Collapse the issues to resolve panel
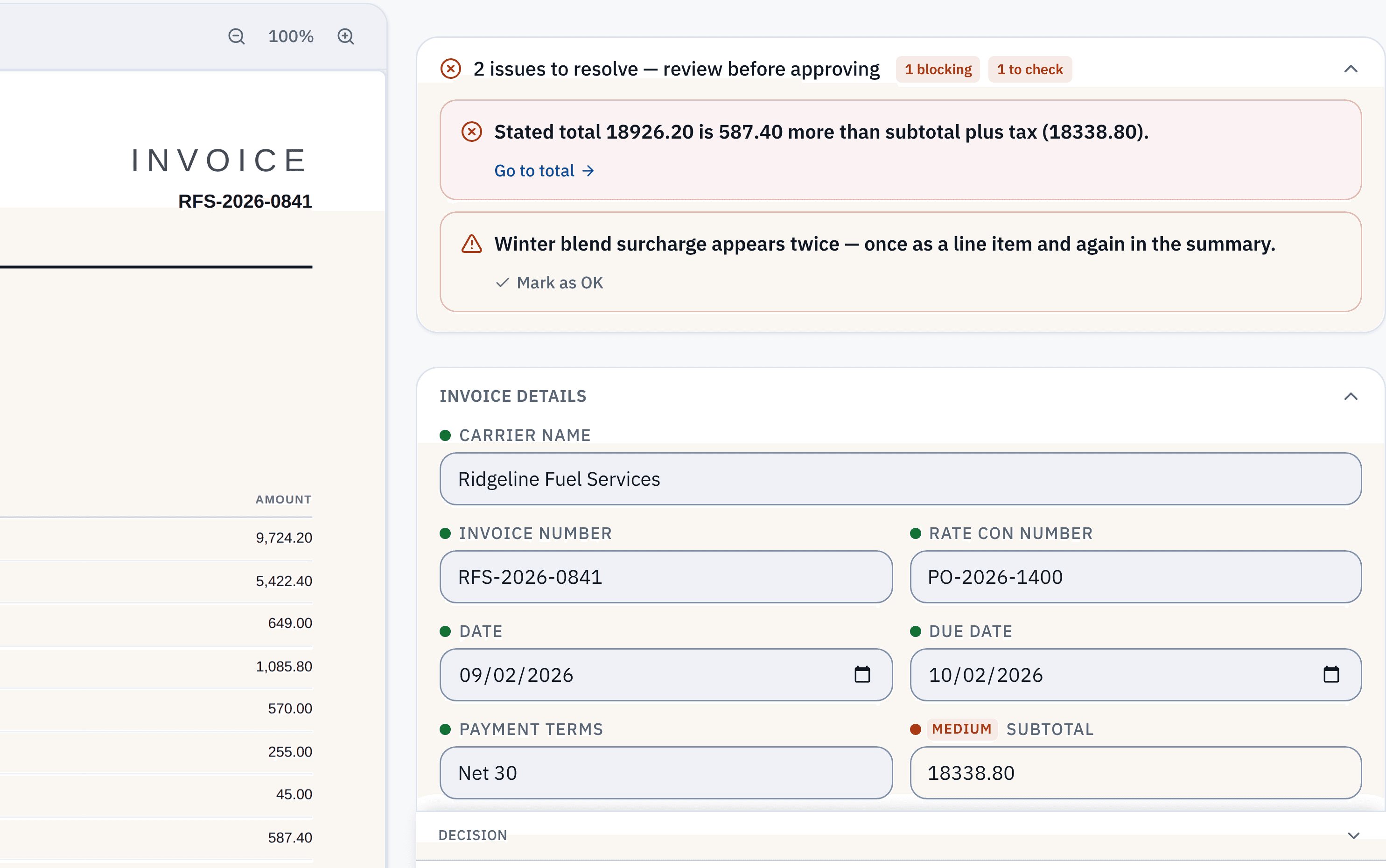 point(1351,69)
